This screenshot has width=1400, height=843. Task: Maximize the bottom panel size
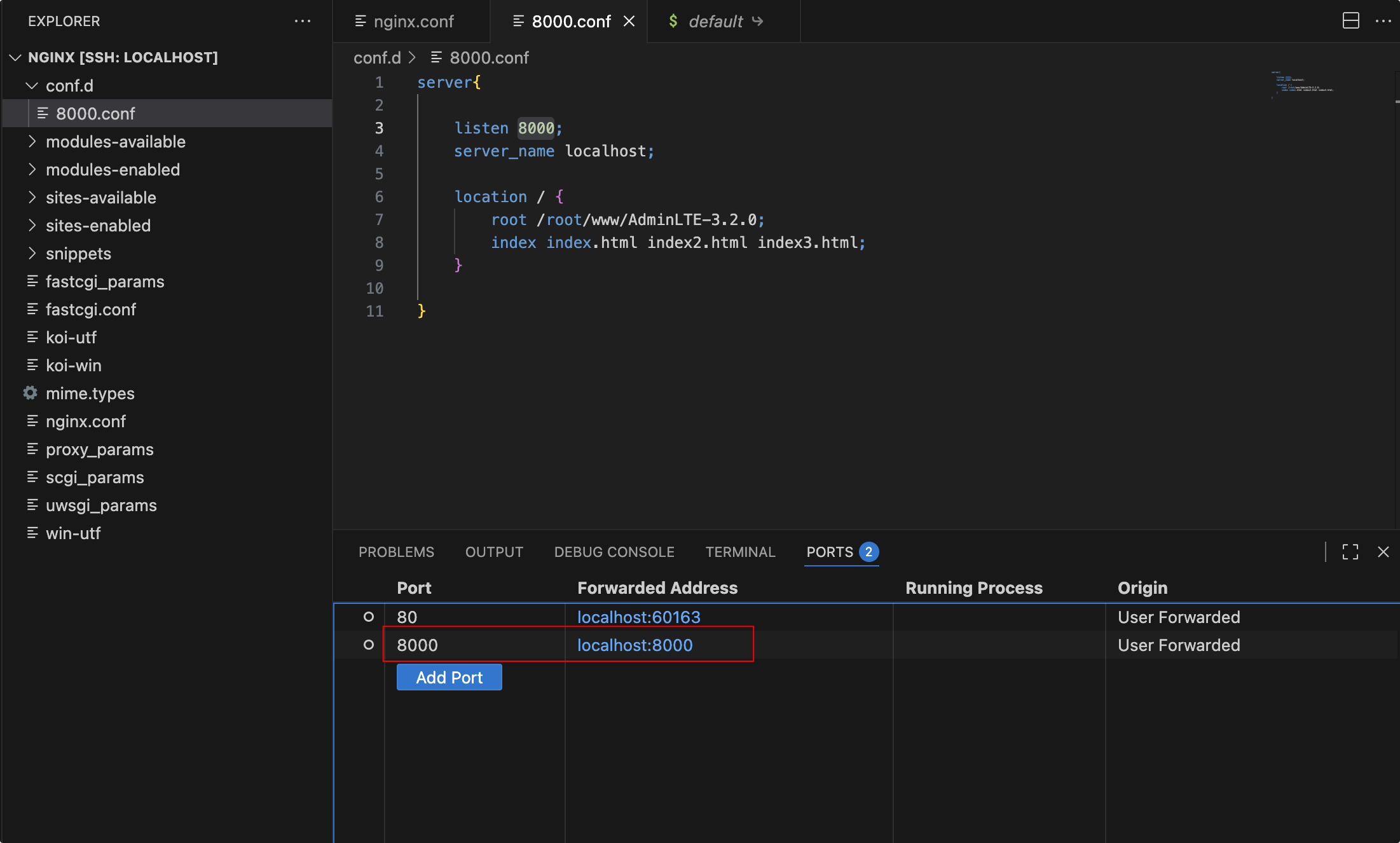tap(1350, 552)
